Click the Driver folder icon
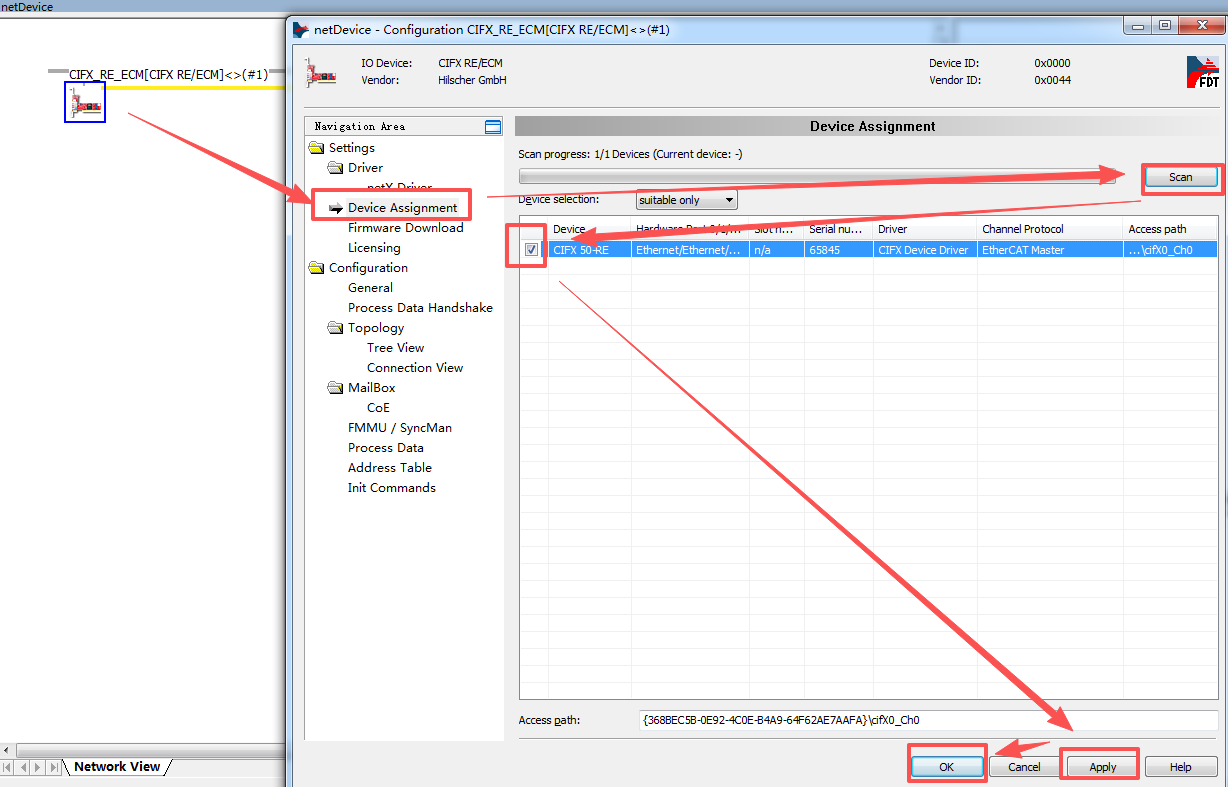Viewport: 1228px width, 787px height. coord(336,168)
